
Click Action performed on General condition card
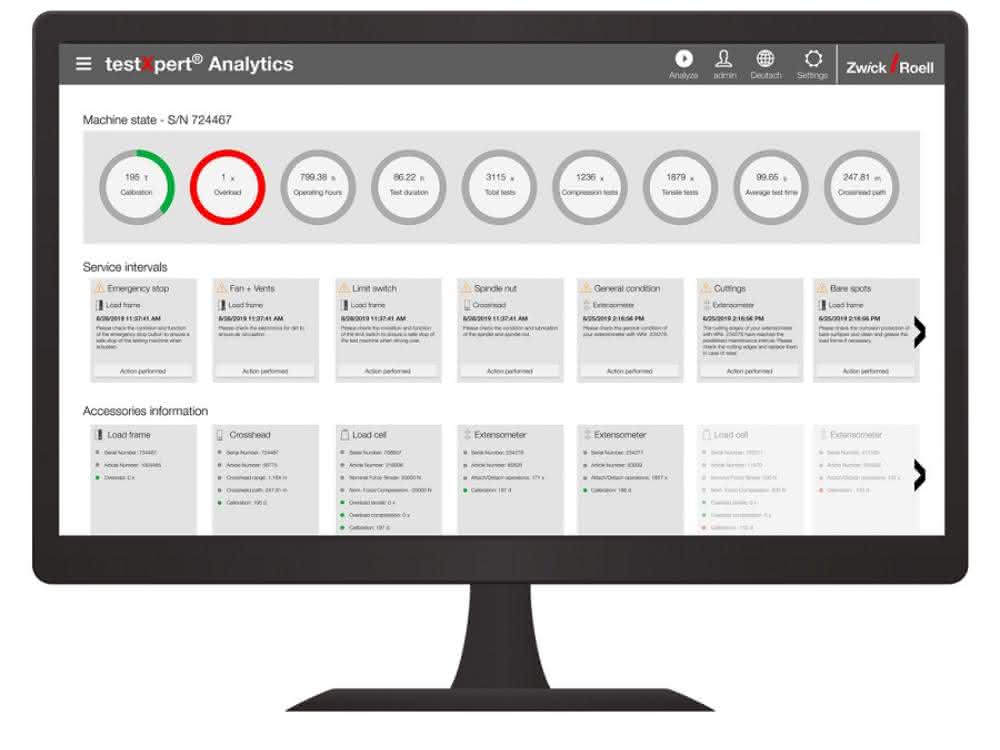click(629, 371)
